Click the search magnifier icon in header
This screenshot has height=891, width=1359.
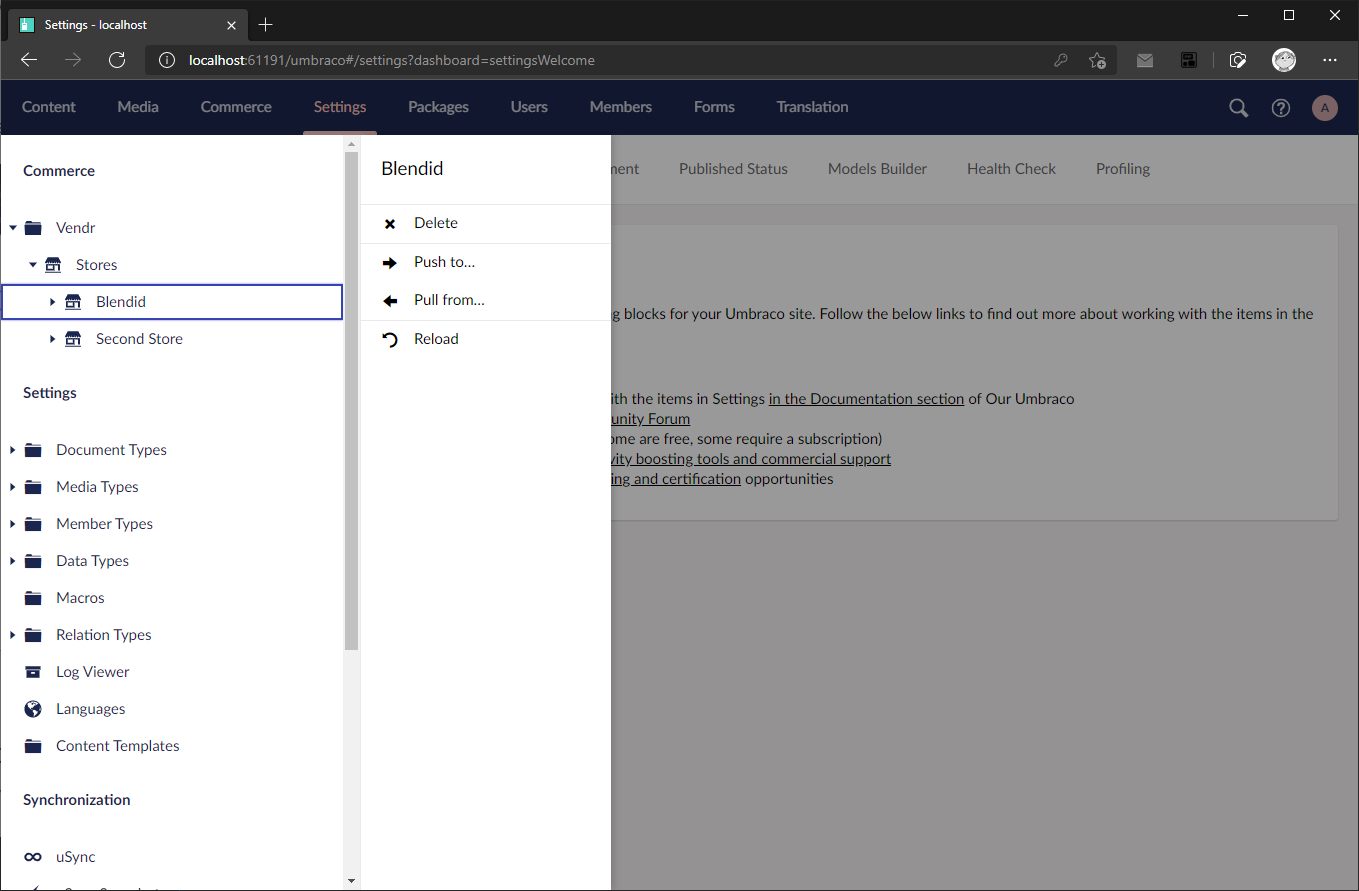coord(1238,108)
